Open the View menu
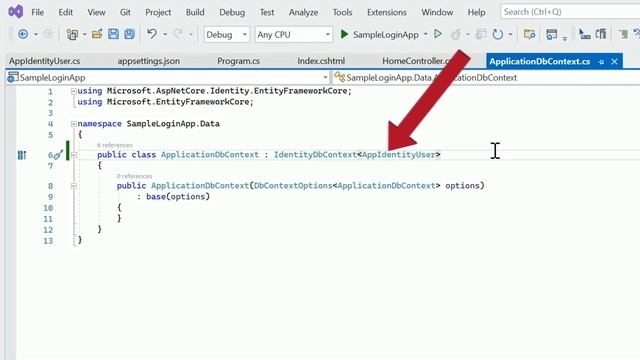640x360 pixels. point(96,12)
